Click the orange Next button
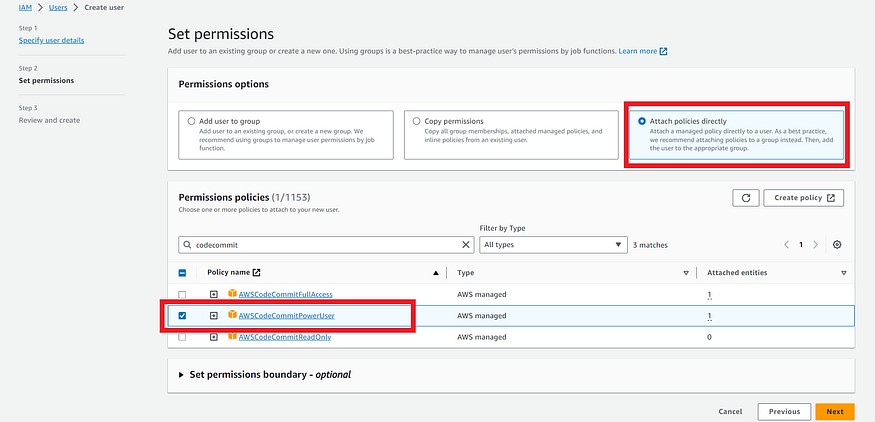 pos(835,411)
